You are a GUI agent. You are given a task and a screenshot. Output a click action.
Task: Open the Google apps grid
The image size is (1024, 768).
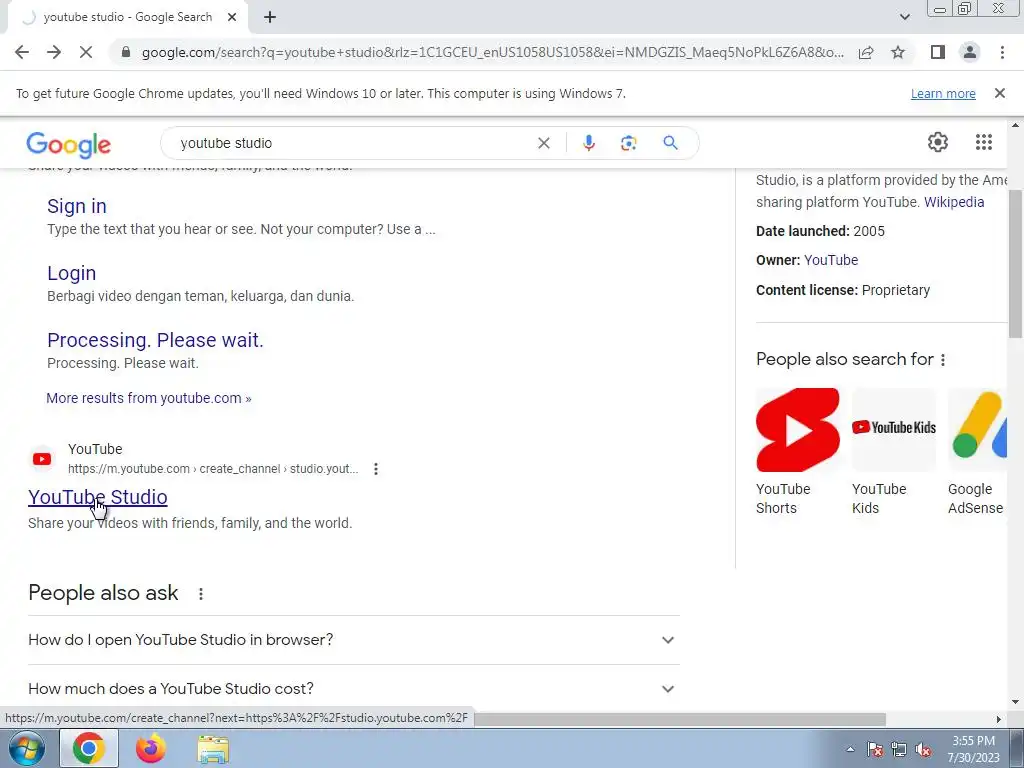click(984, 142)
